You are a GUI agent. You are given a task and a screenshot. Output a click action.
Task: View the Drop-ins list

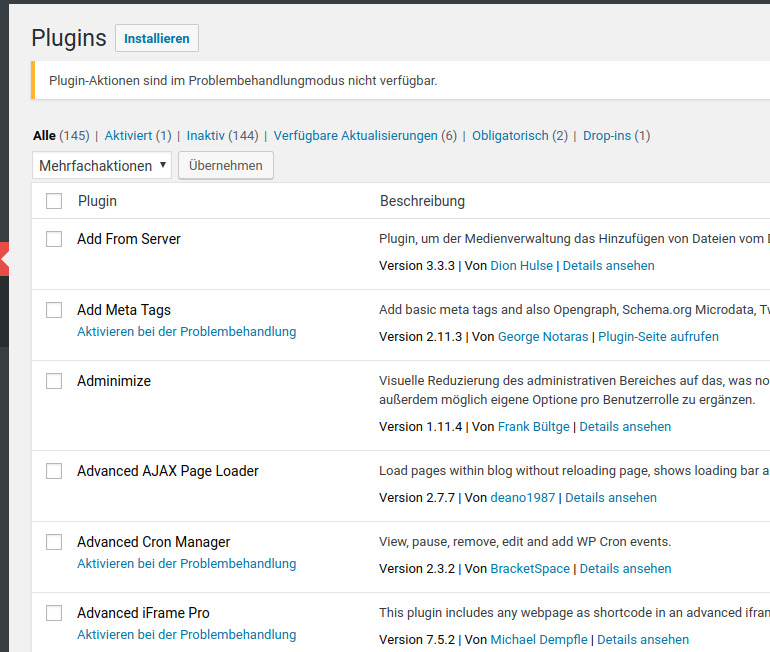pos(607,136)
